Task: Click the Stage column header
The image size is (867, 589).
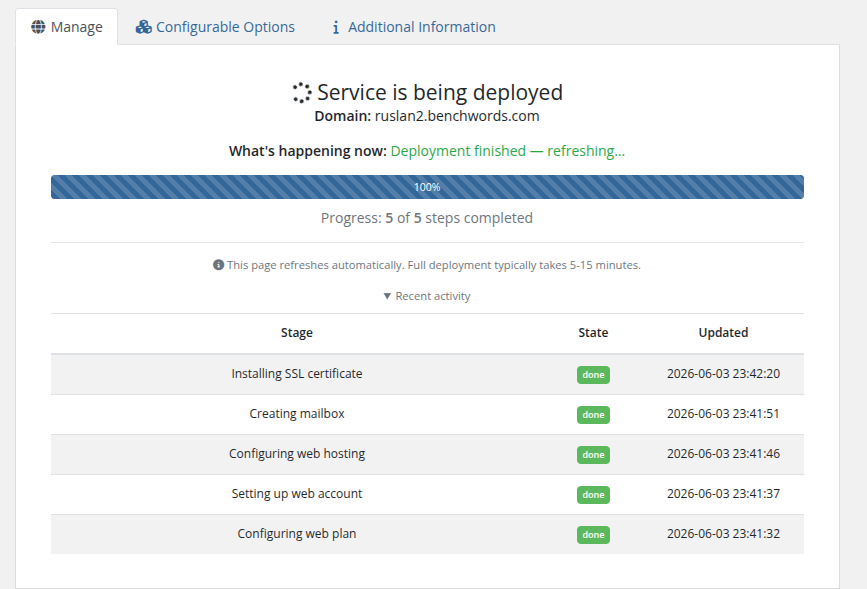Action: pos(296,332)
